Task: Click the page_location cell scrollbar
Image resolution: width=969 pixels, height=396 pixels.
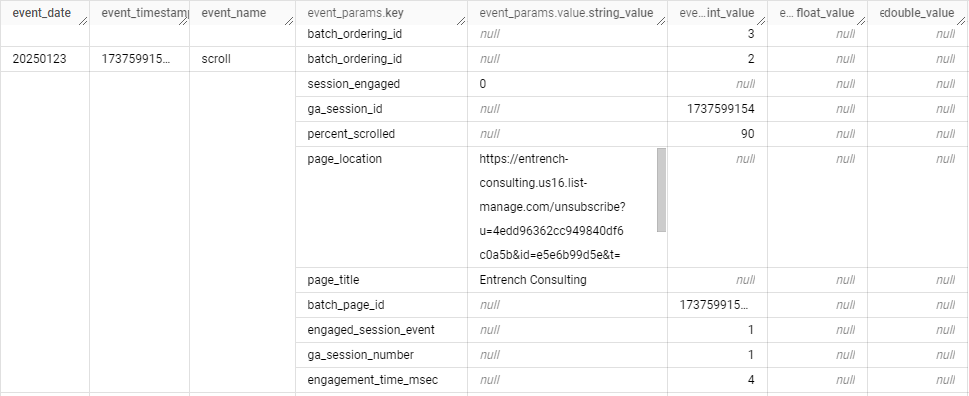Action: click(661, 190)
